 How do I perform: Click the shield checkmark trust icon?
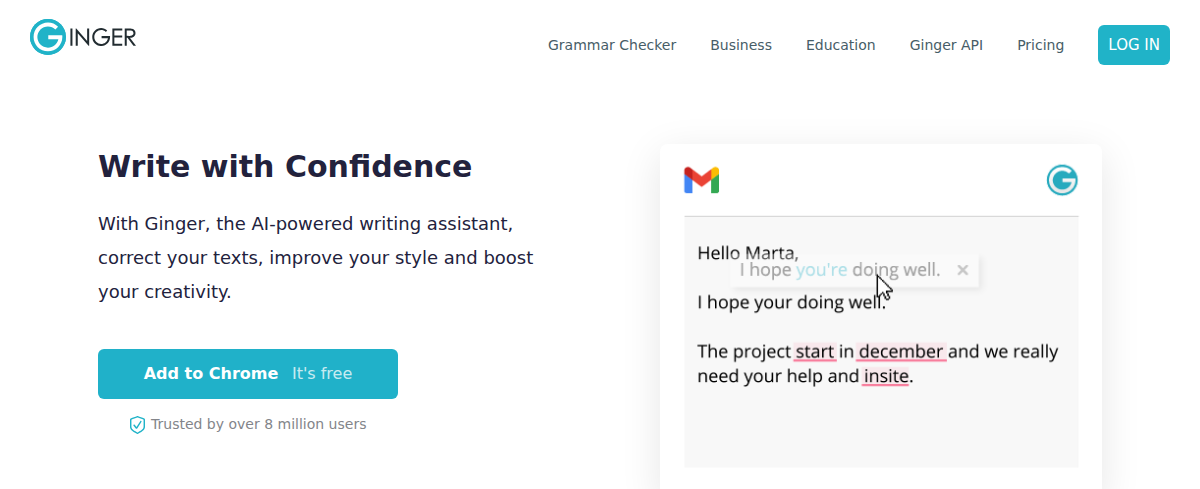coord(138,425)
